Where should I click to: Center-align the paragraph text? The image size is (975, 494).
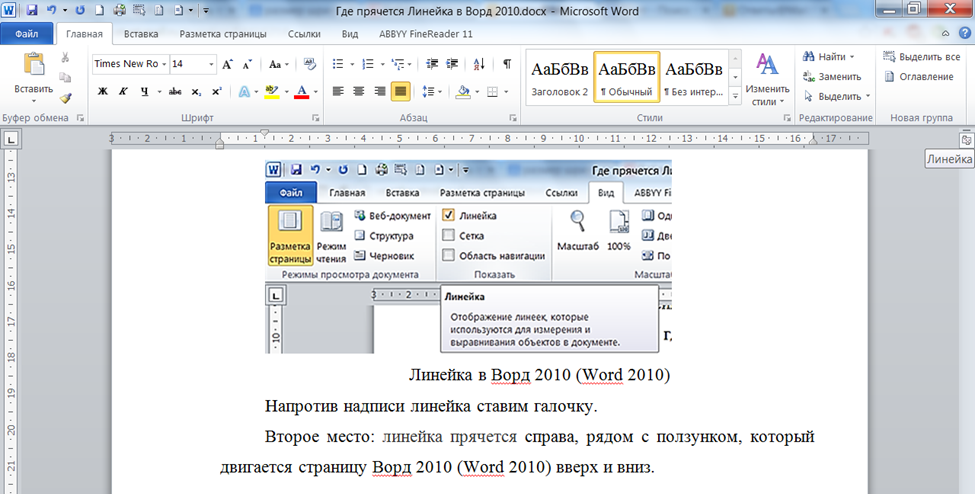[358, 91]
